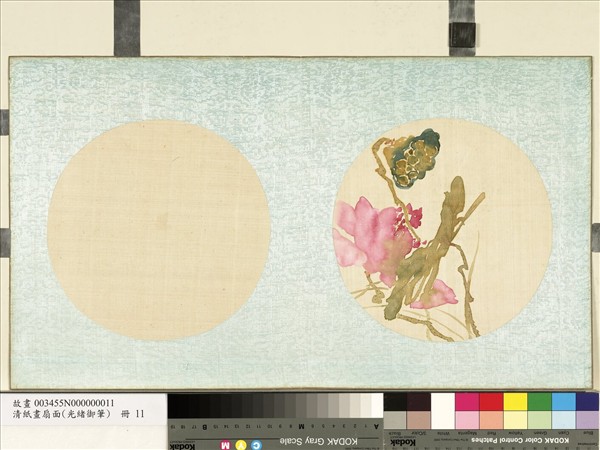
Task: Click the green lotus seed pod
Action: [x=410, y=160]
